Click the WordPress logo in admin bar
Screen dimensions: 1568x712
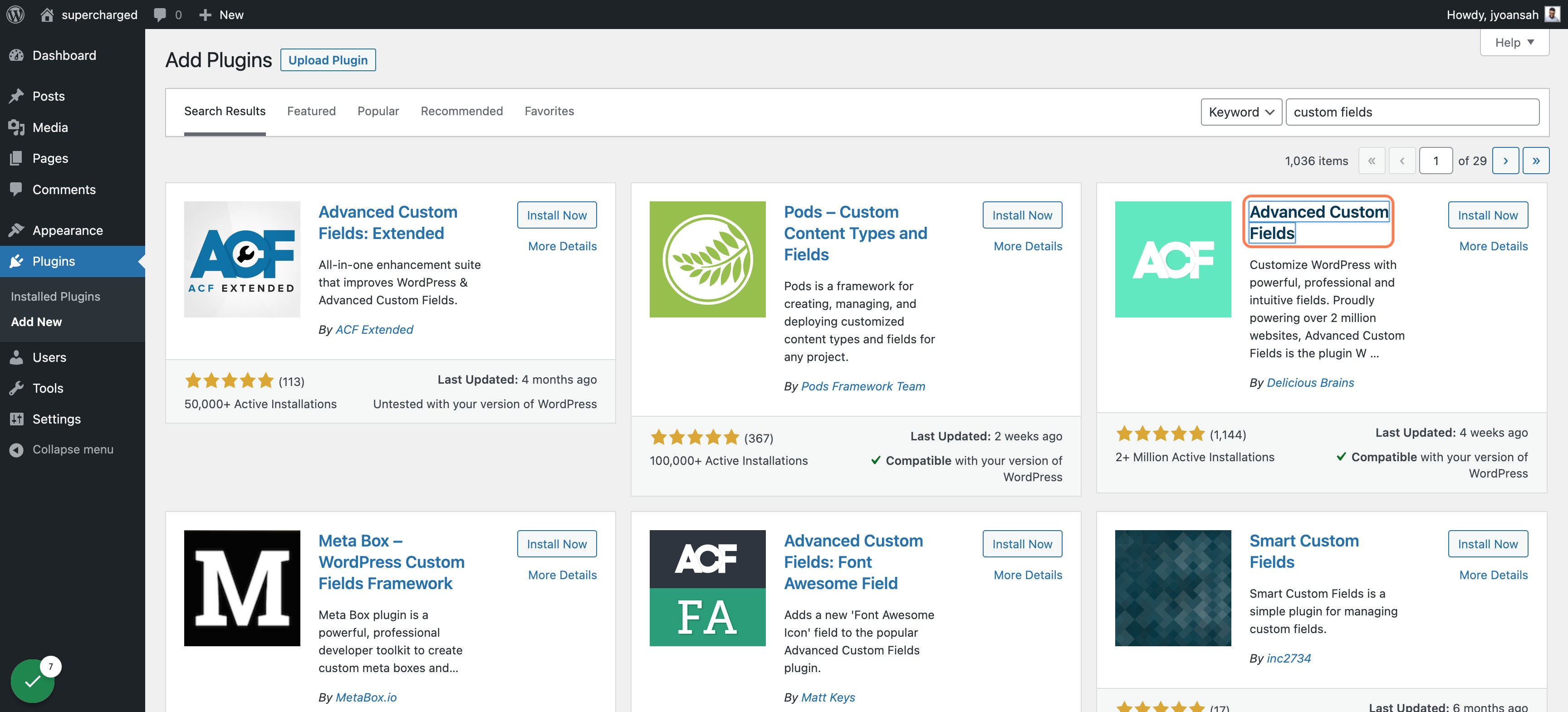point(15,15)
